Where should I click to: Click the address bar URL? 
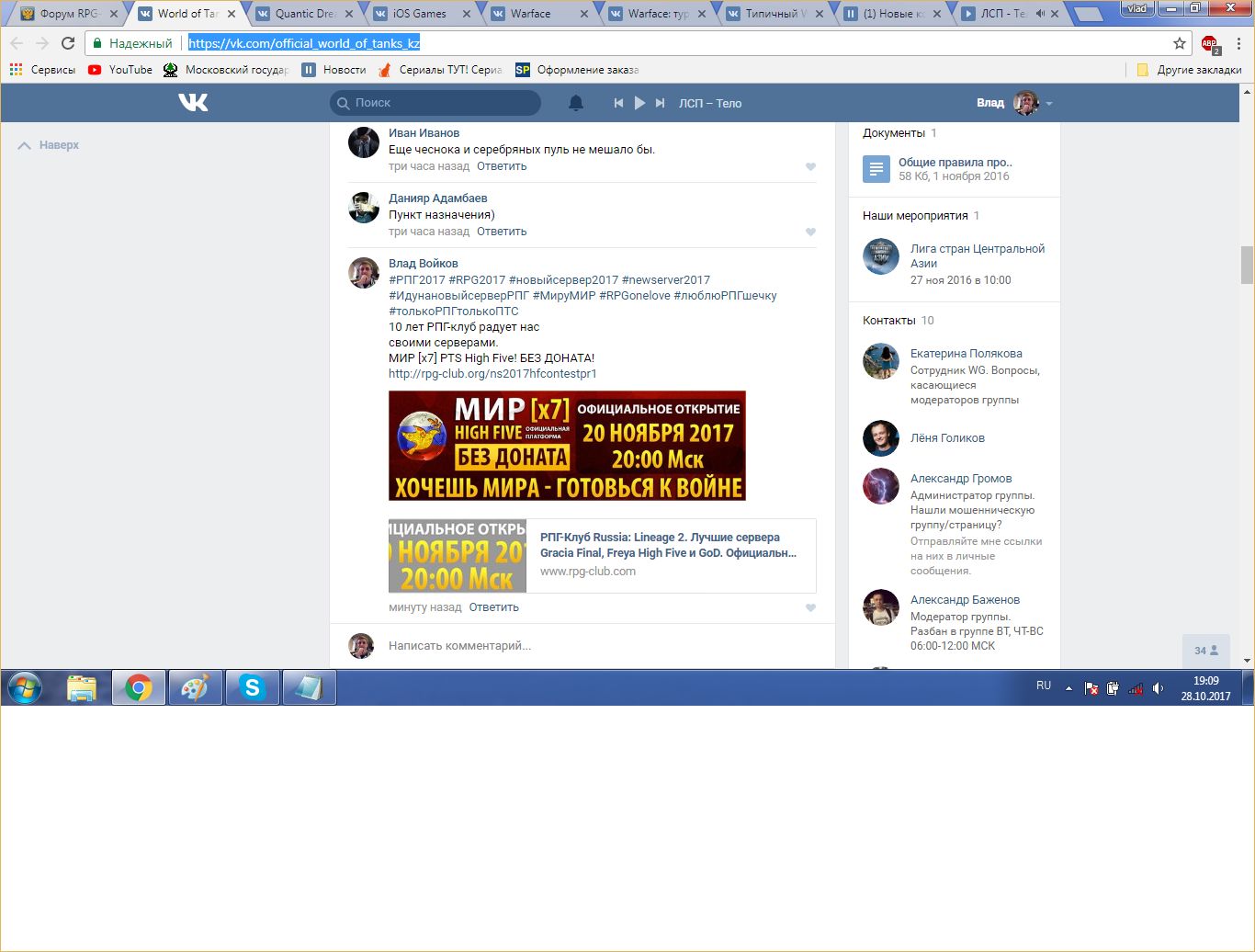pos(304,43)
